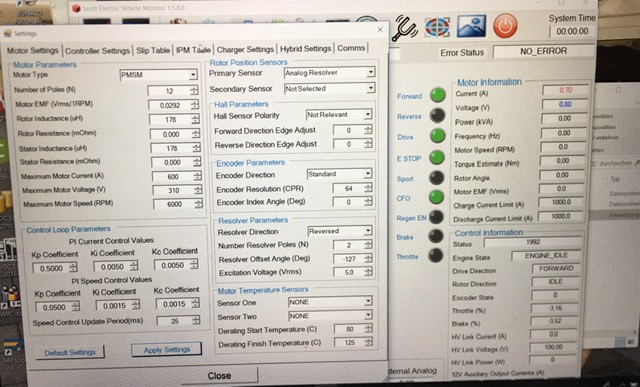Screen dimensions: 640x387
Task: Click the dark Reverse indicator light
Action: coord(438,116)
